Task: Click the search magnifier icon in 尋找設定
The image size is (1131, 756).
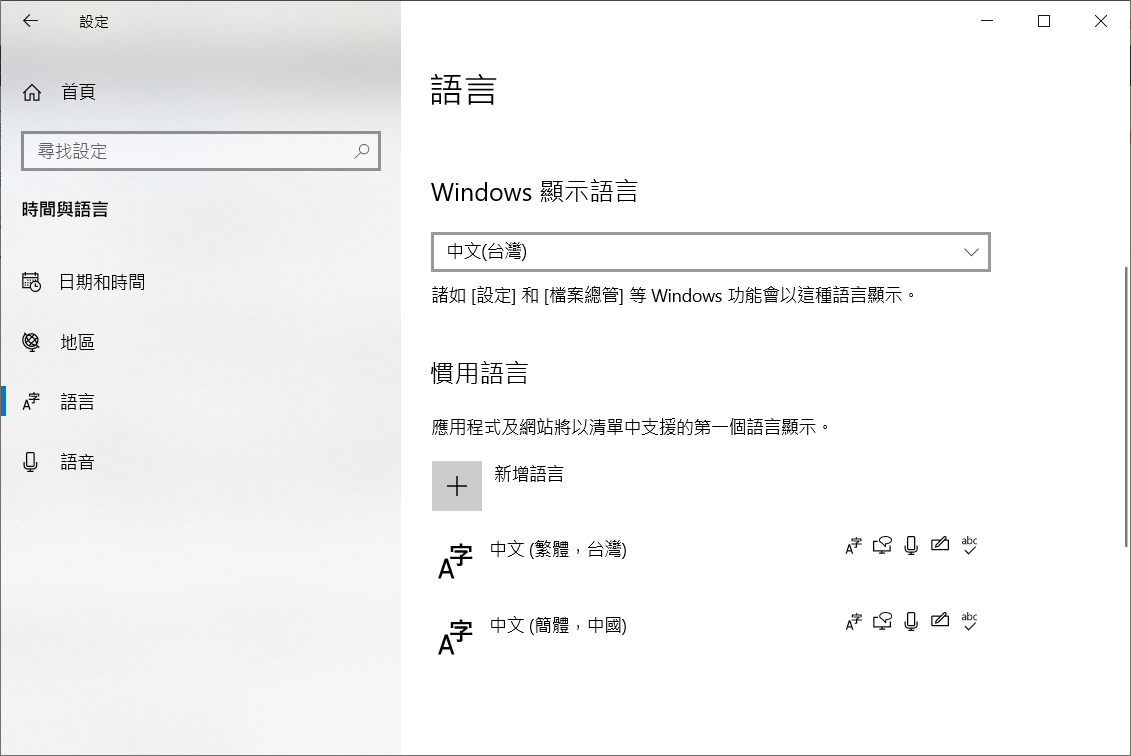Action: point(361,151)
